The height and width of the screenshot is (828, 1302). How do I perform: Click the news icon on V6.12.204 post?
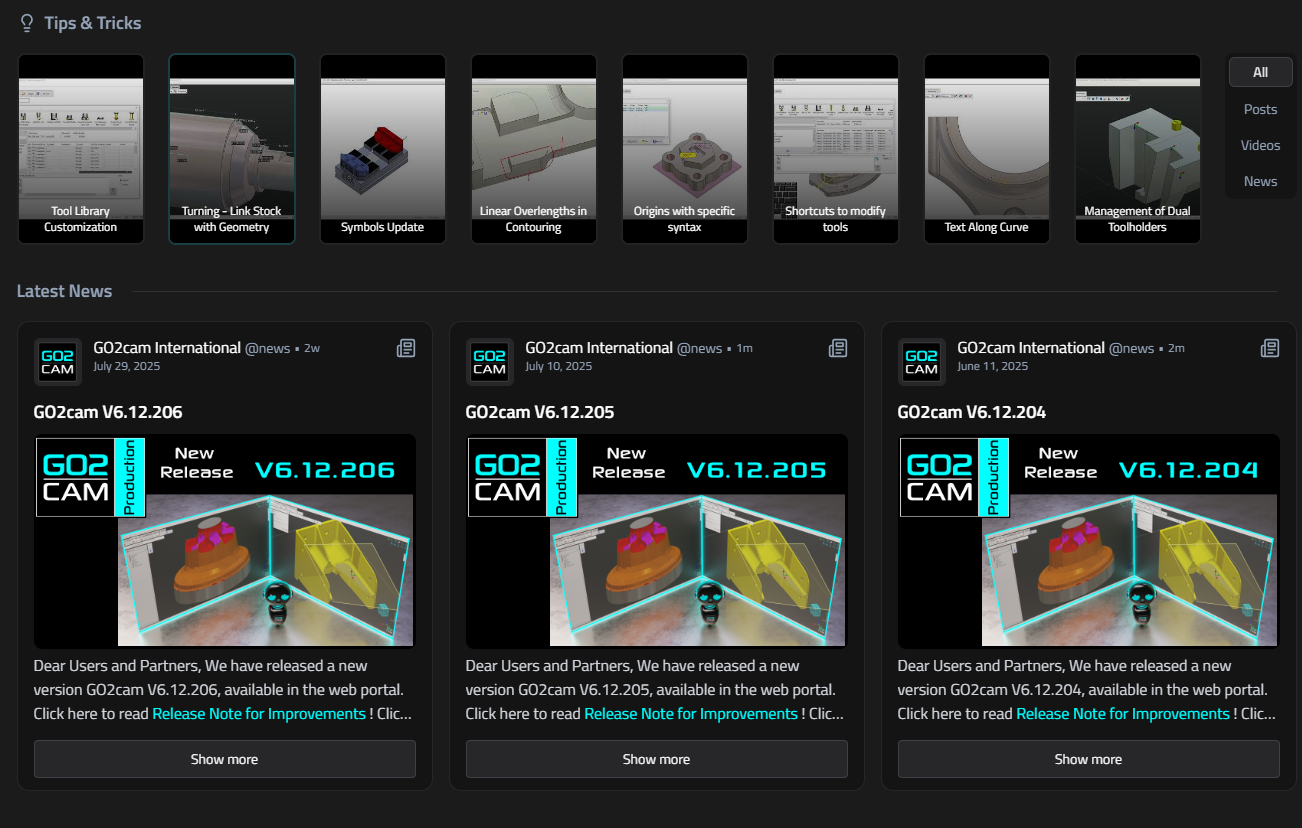pyautogui.click(x=1270, y=348)
